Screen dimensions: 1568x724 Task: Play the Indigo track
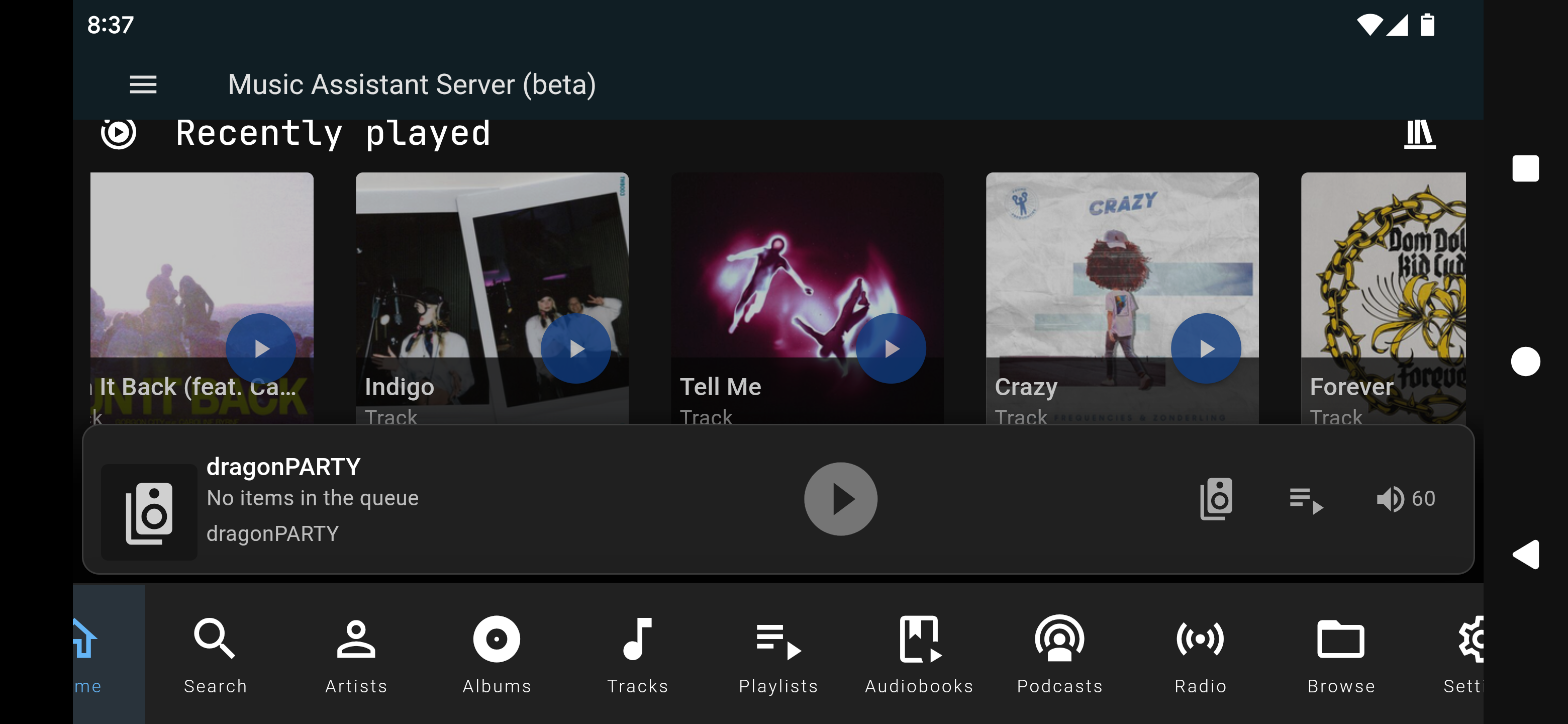coord(576,349)
